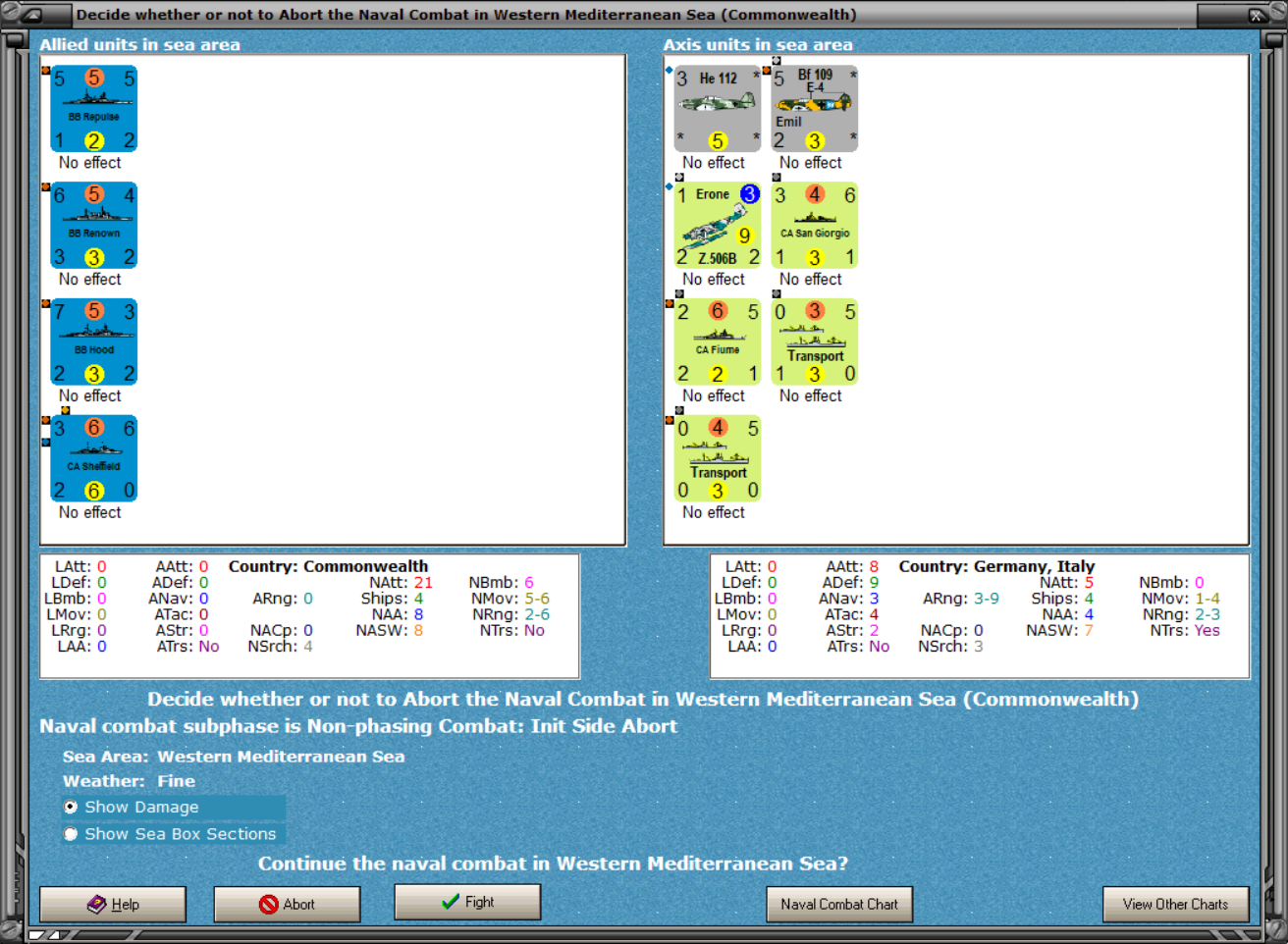Click the 'NAtt: 5' value
Screen dimensions: 1288x944
point(1067,583)
